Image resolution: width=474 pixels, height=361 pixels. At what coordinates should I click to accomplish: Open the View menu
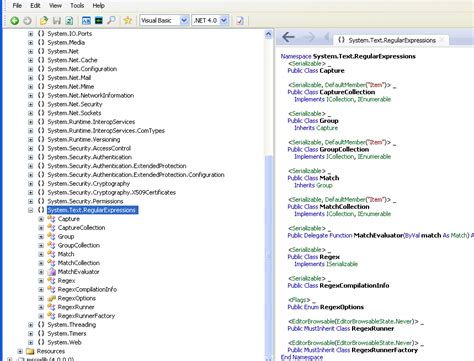(55, 6)
